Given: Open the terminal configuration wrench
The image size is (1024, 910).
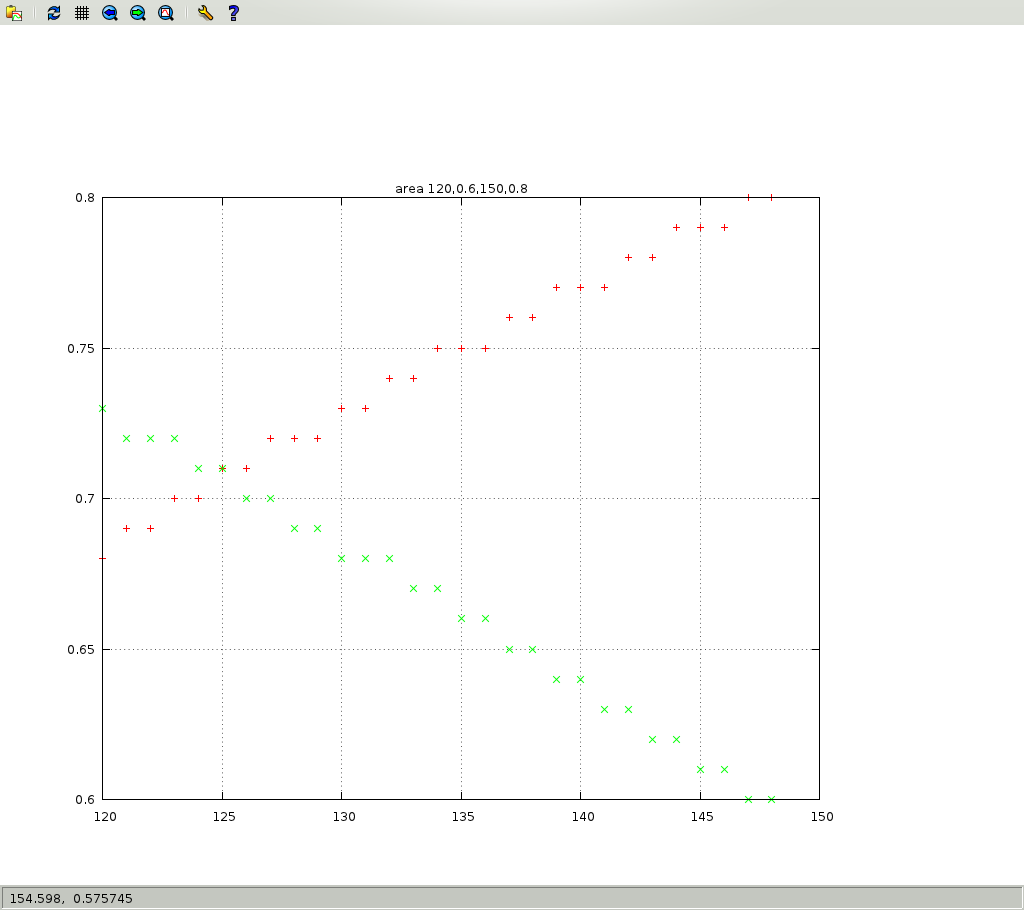Looking at the screenshot, I should pyautogui.click(x=205, y=13).
